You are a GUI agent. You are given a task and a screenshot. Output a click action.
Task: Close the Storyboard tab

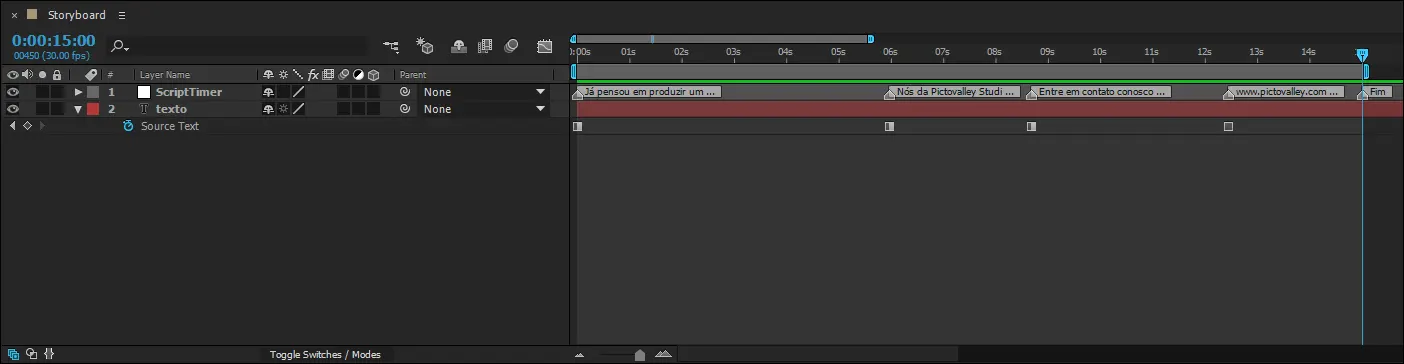tap(14, 15)
